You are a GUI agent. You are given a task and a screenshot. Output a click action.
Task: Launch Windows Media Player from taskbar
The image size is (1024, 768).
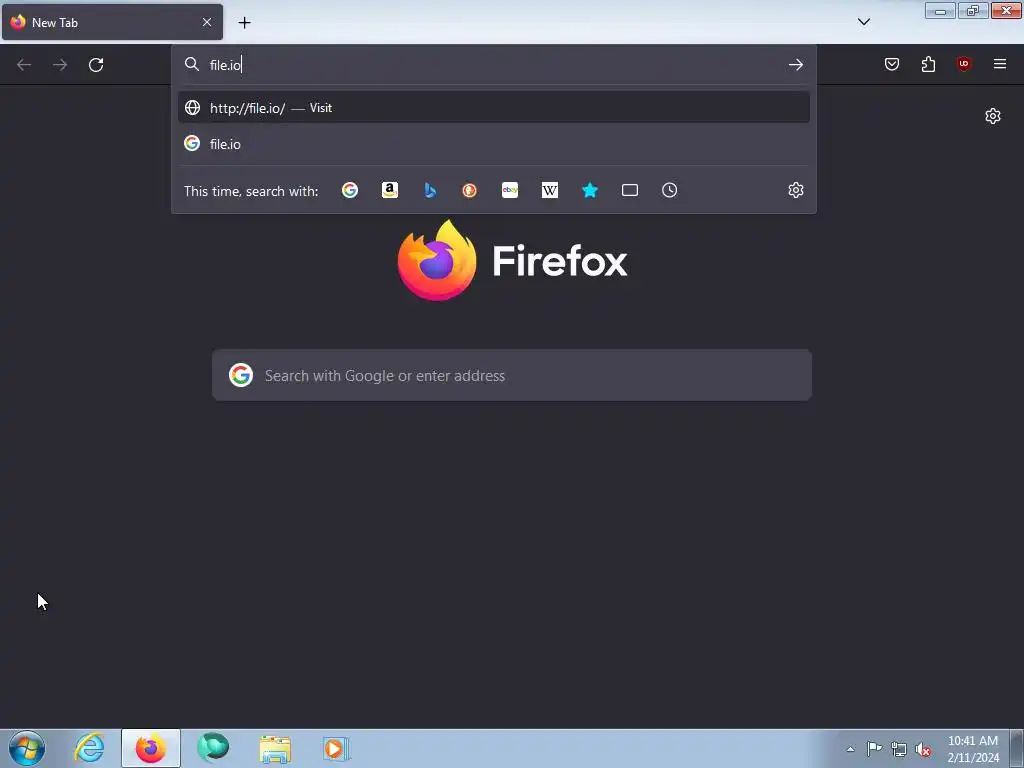click(336, 748)
